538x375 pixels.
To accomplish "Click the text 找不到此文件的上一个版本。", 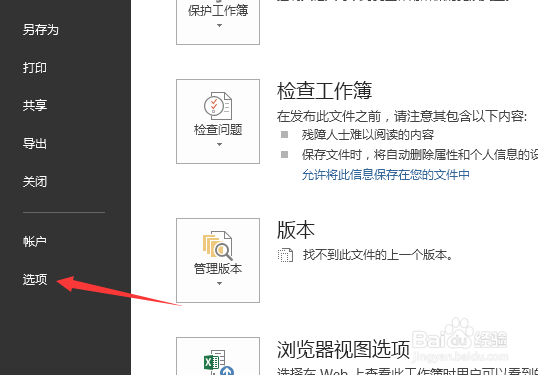I will point(378,255).
